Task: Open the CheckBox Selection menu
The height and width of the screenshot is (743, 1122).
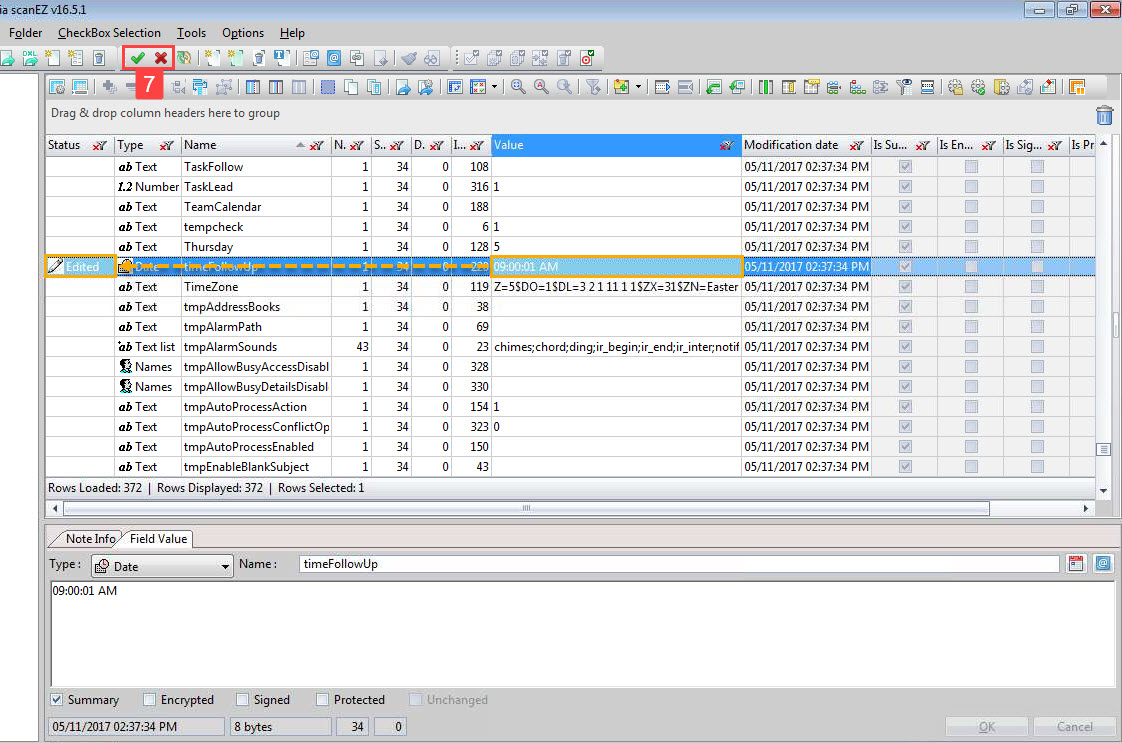Action: pyautogui.click(x=109, y=33)
